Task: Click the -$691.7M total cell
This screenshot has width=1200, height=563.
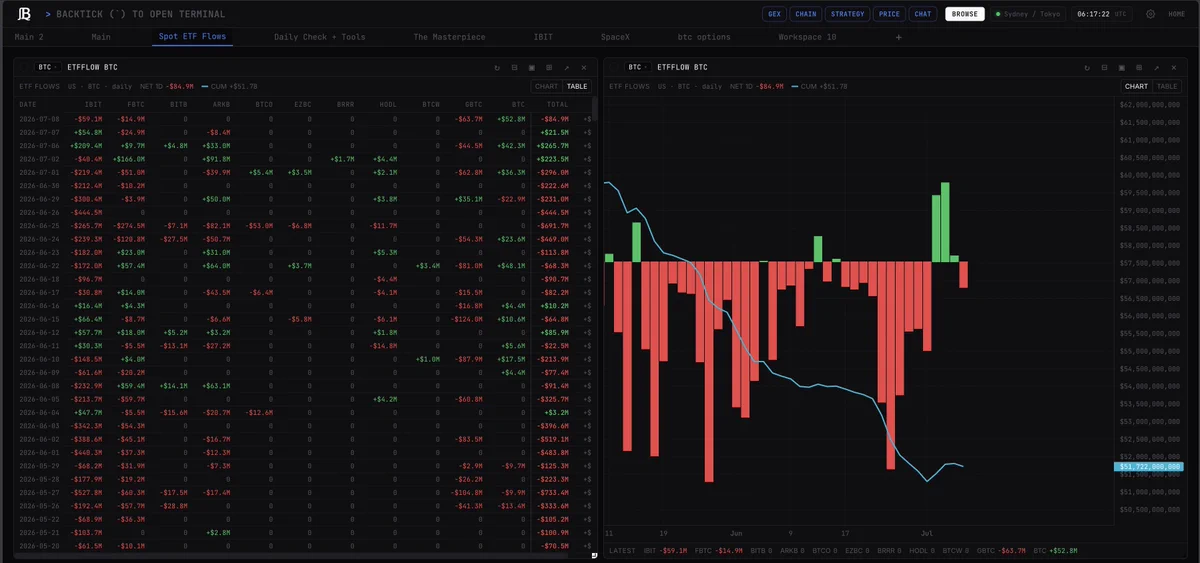Action: tap(552, 225)
